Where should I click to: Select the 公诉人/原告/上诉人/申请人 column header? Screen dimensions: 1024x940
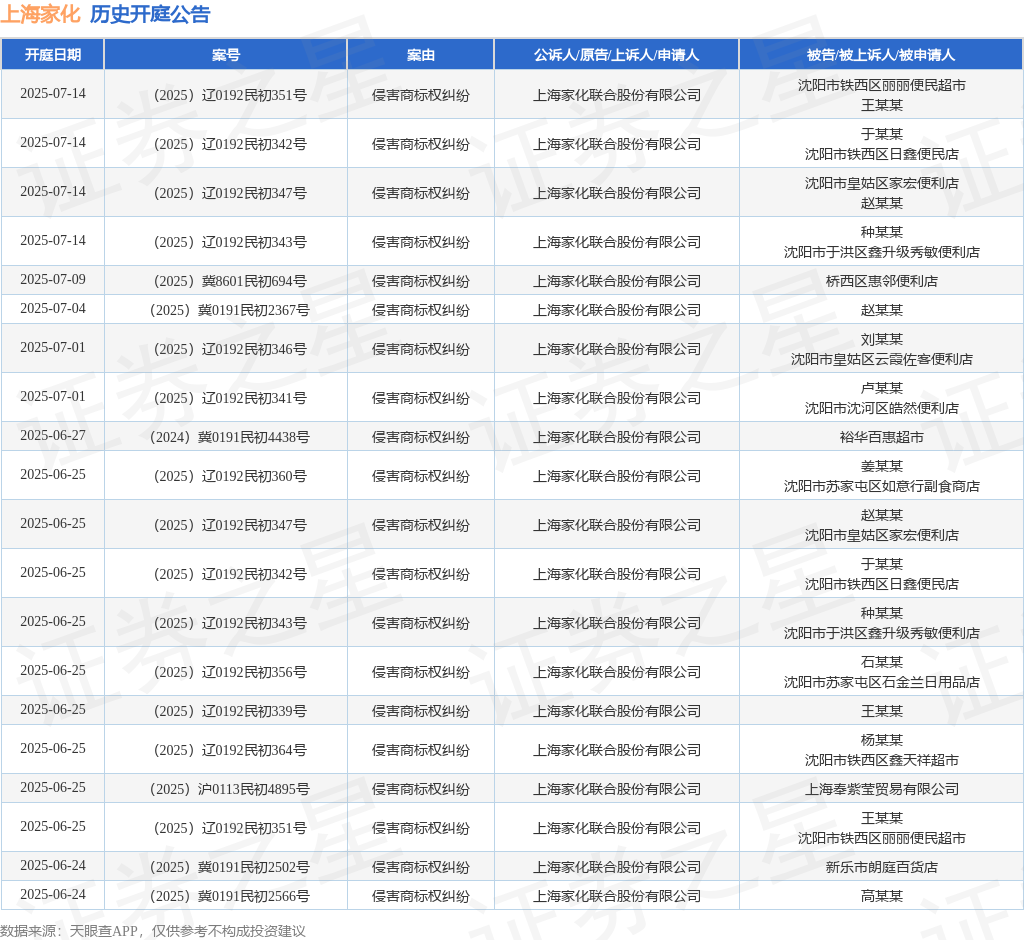(x=616, y=55)
